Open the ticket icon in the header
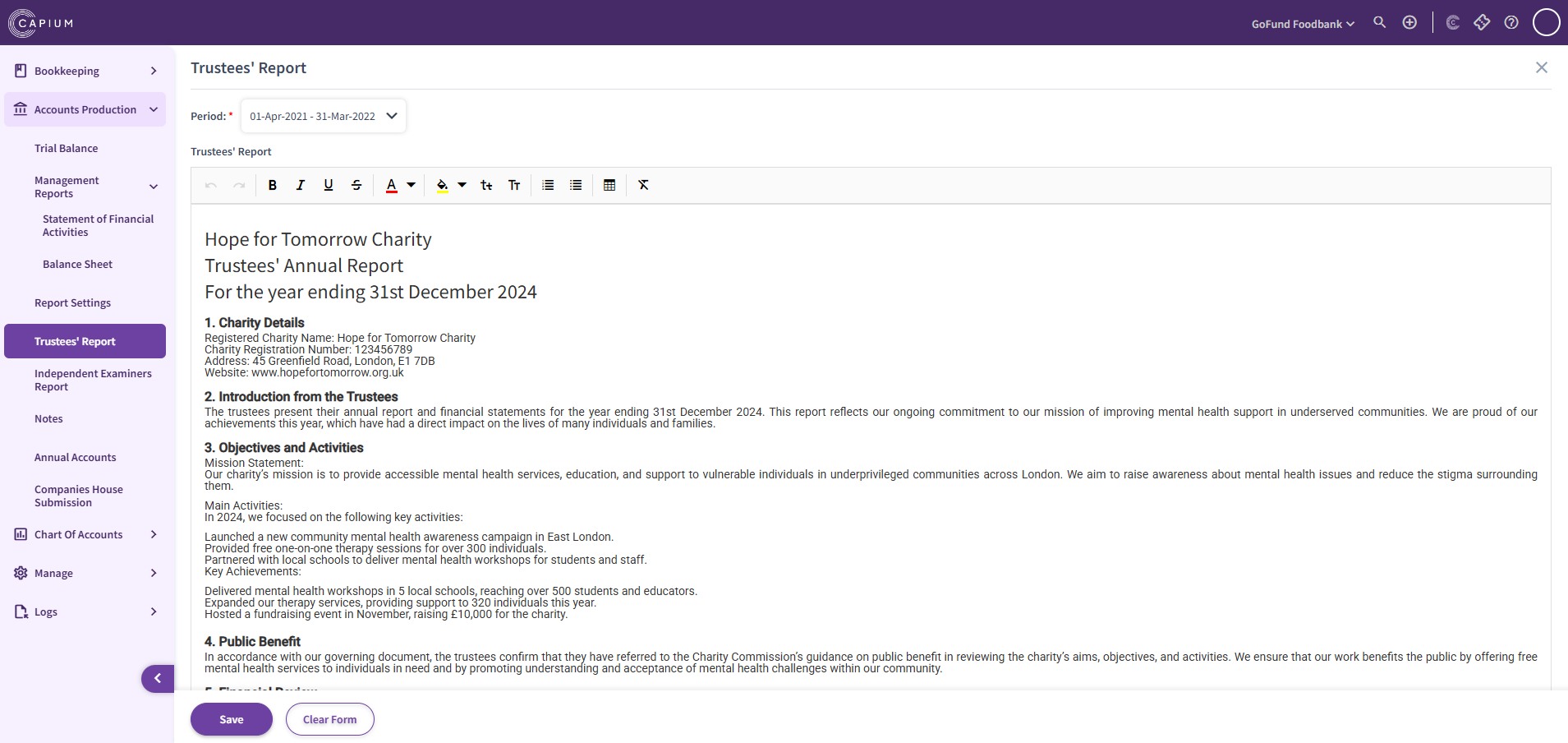This screenshot has height=743, width=1568. (x=1482, y=22)
